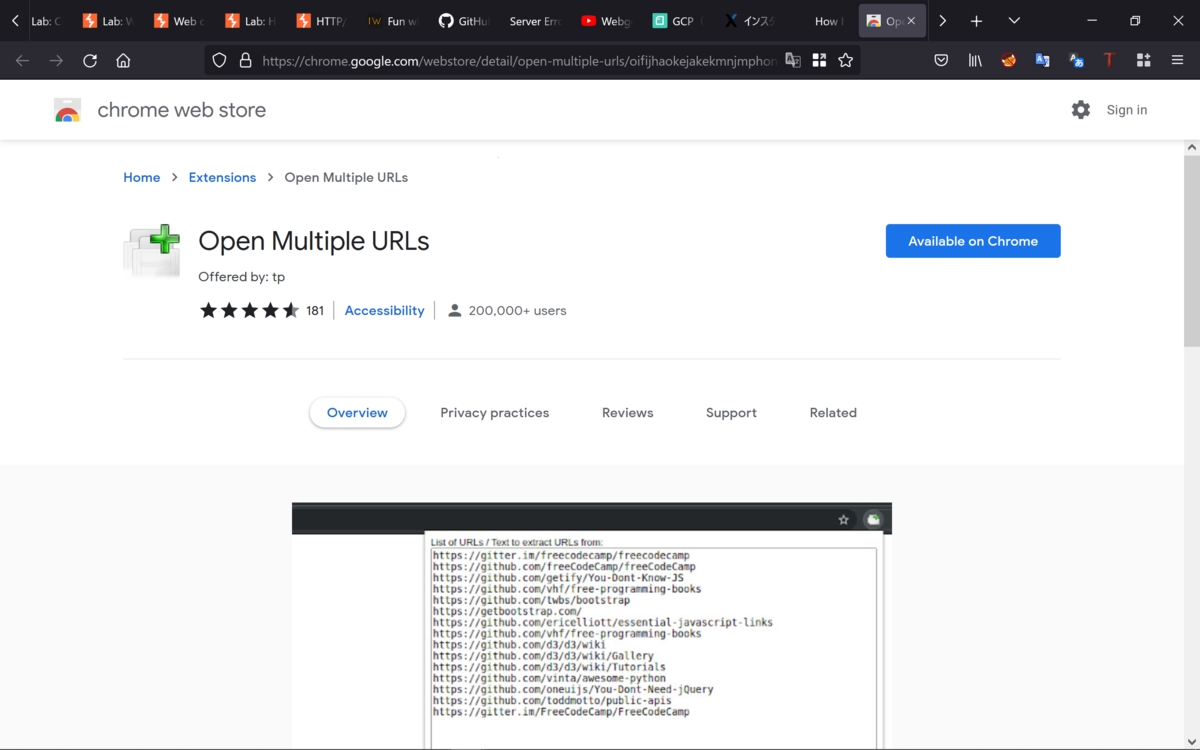The width and height of the screenshot is (1200, 750).
Task: Save page to Pocket
Action: (x=941, y=61)
